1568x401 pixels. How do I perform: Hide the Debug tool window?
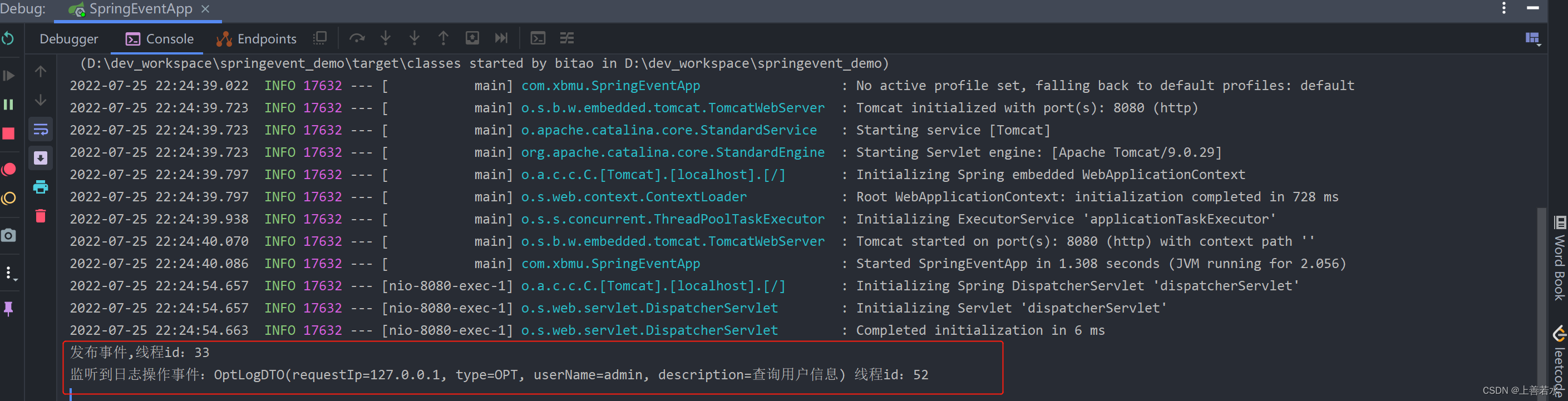click(1533, 8)
